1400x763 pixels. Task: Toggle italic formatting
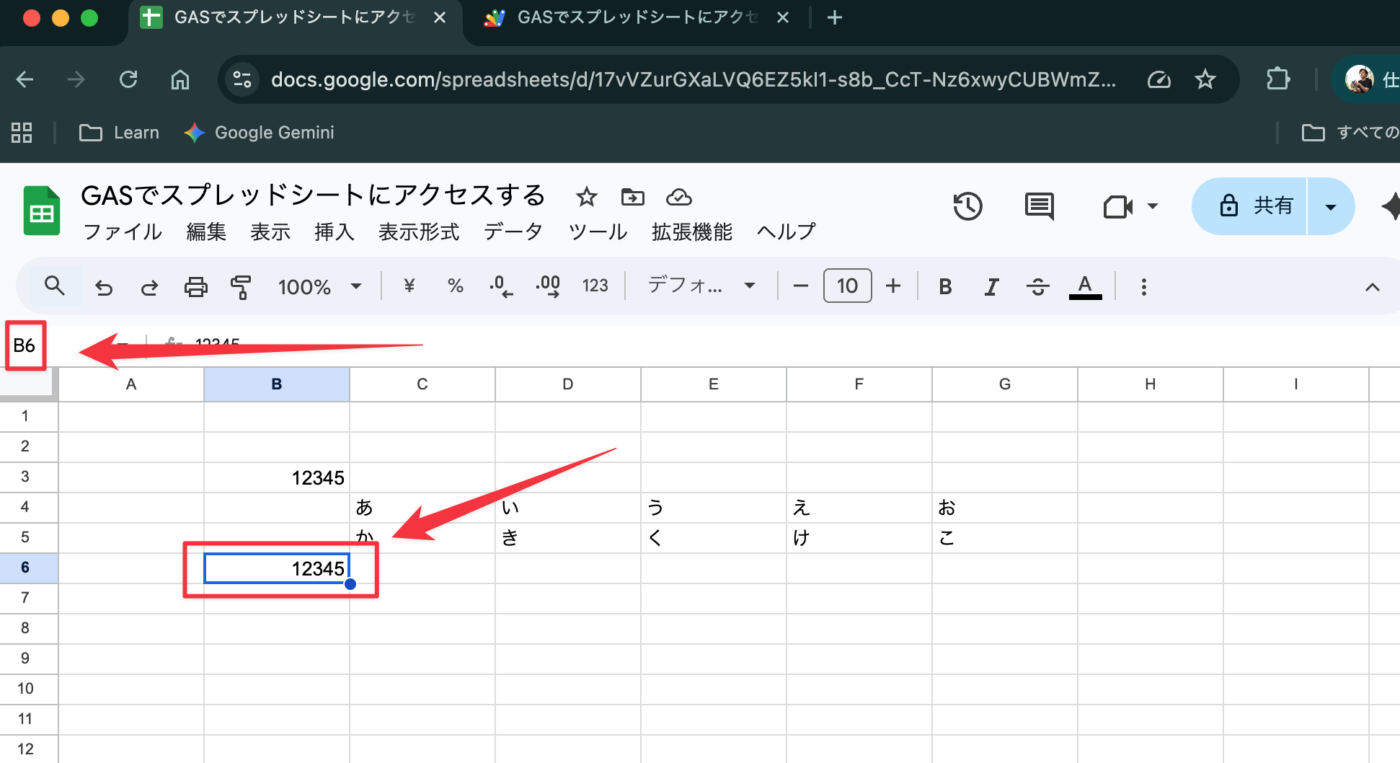pos(991,288)
